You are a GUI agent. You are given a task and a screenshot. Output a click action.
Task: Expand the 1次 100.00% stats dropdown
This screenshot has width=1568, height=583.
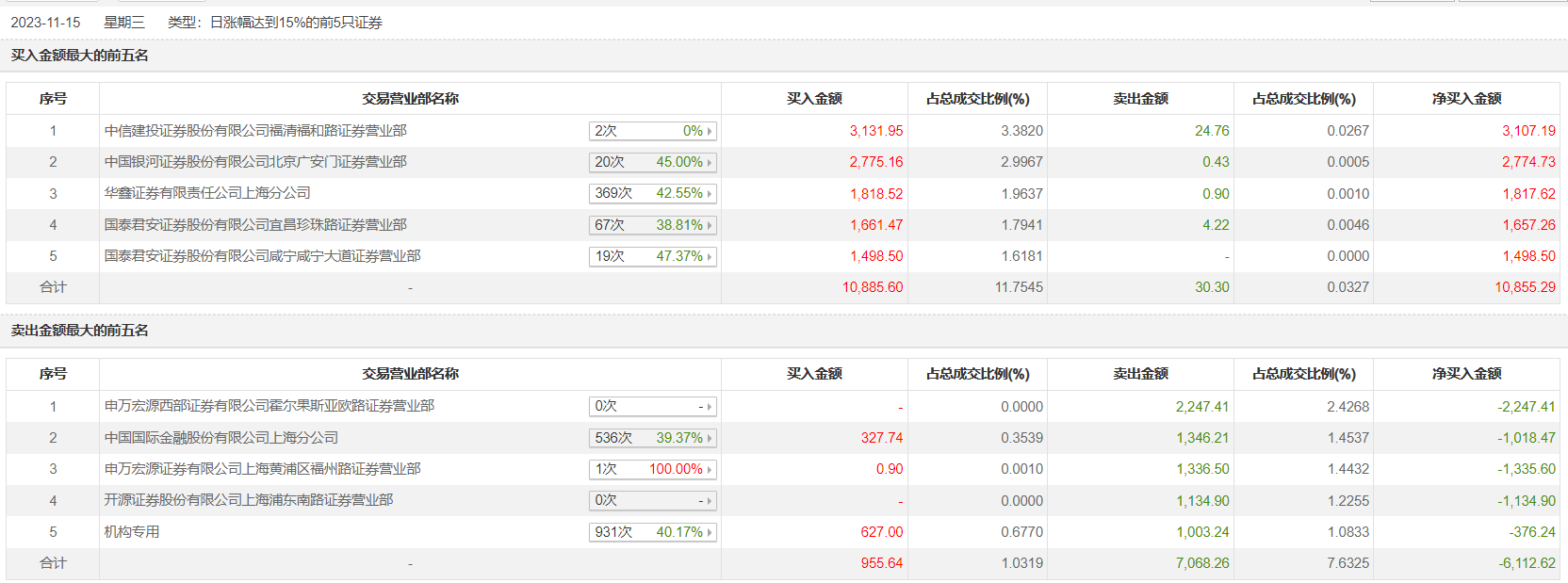click(653, 469)
